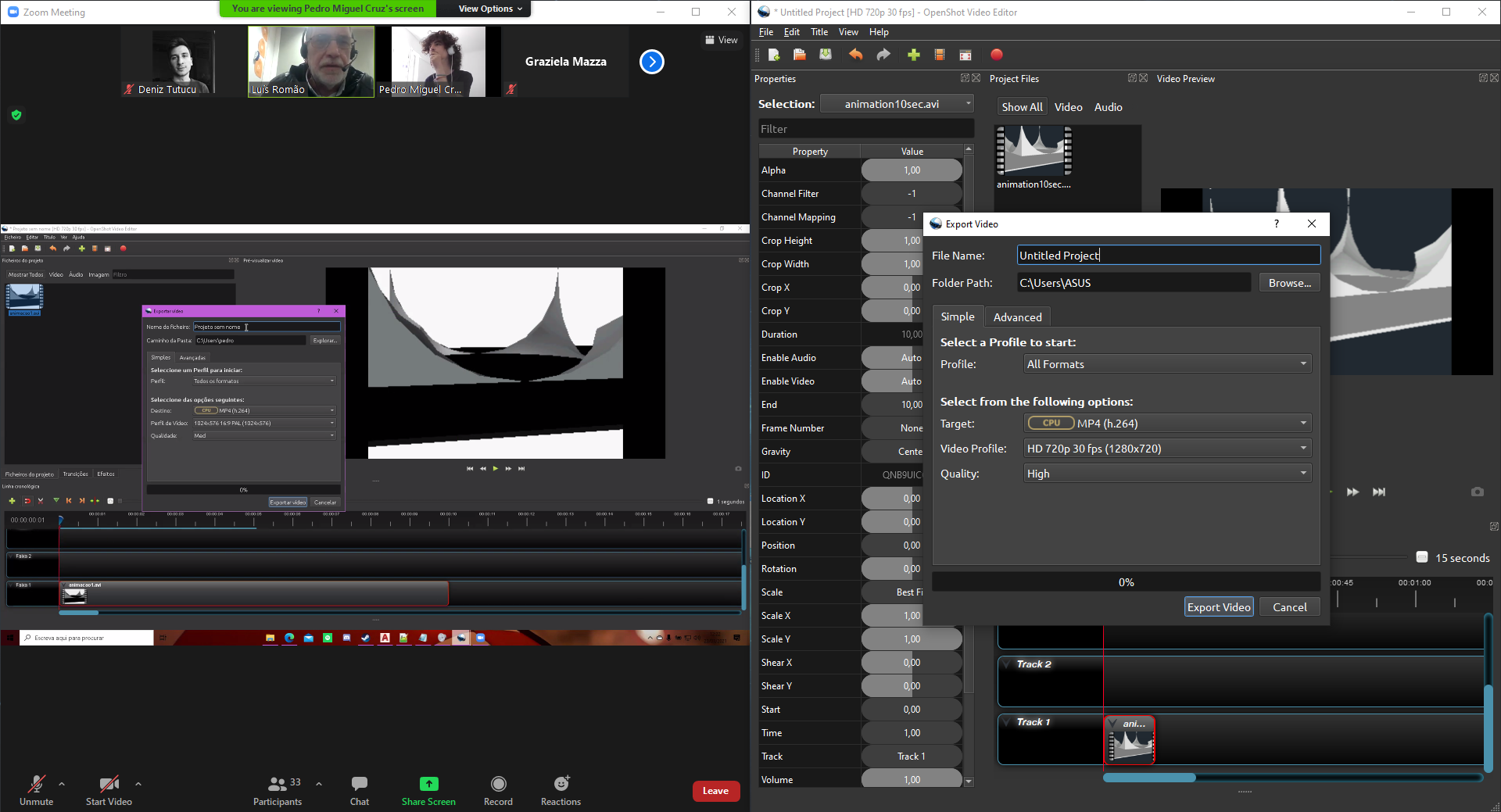This screenshot has width=1501, height=812.
Task: Click the View button in Zoom
Action: [722, 40]
